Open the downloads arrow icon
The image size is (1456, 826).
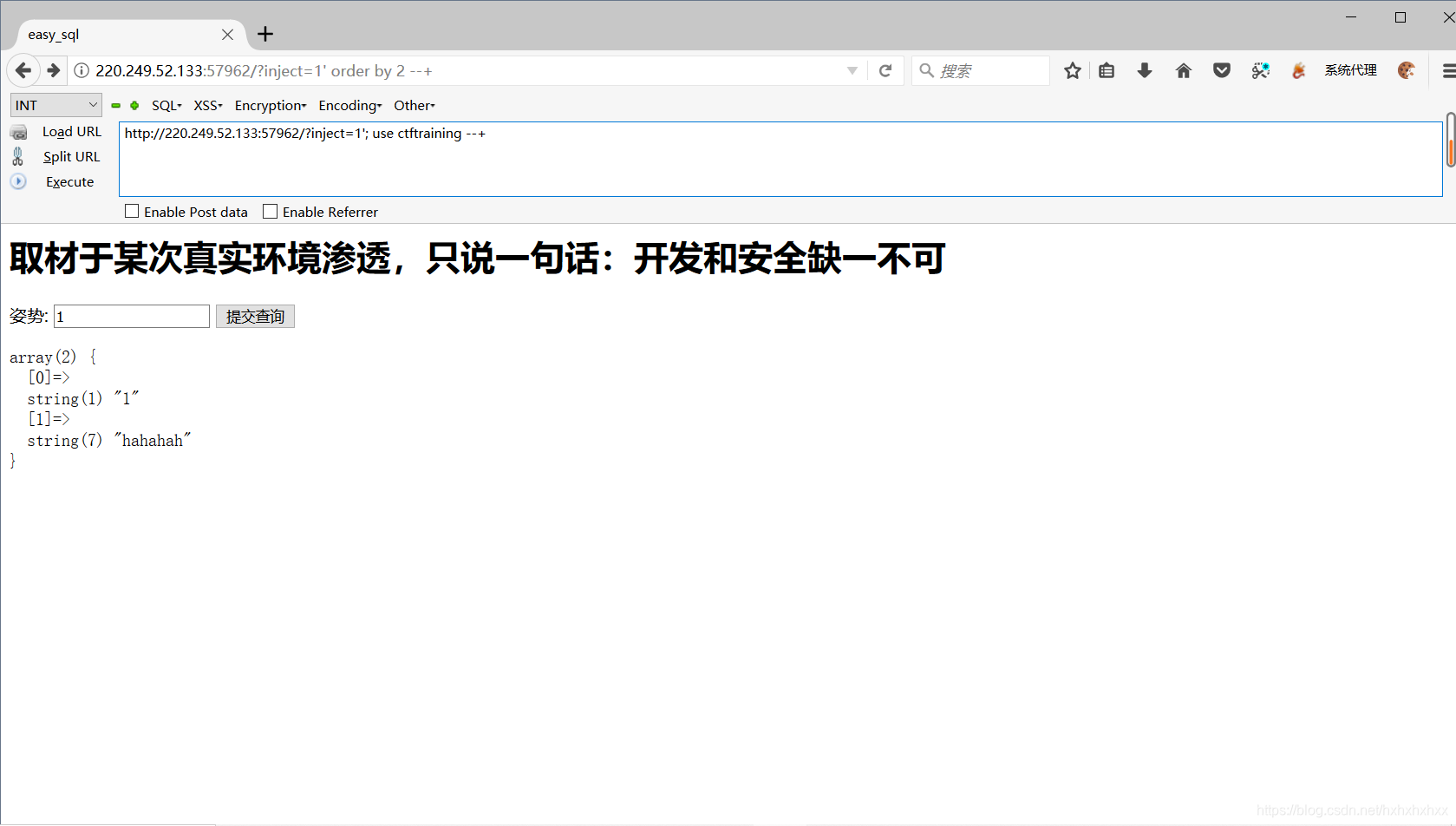pos(1145,70)
